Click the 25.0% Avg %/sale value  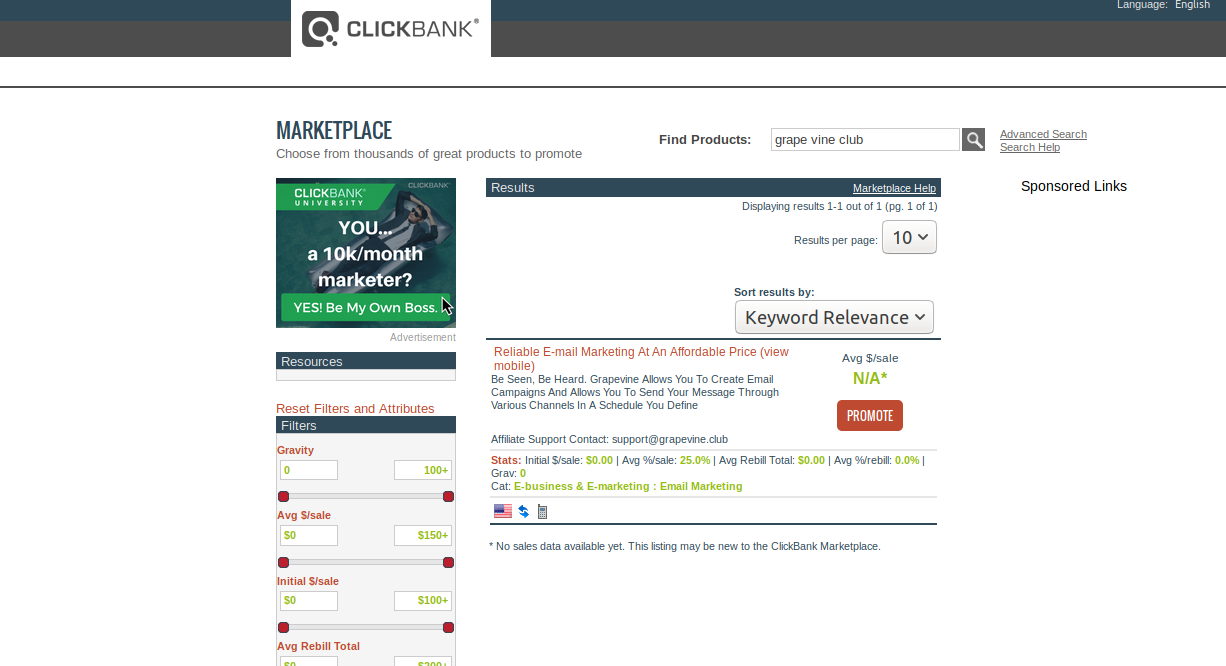point(695,460)
